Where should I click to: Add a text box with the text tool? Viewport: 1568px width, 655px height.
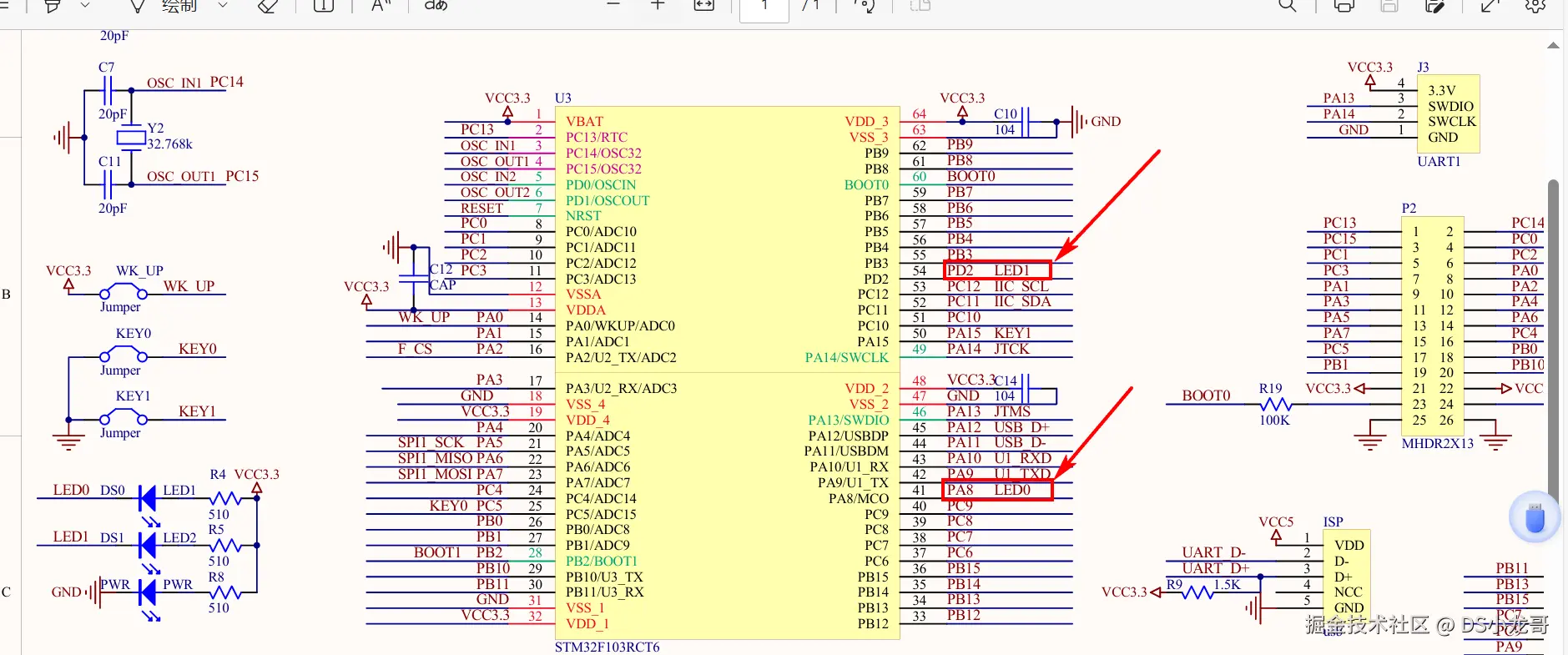(324, 6)
